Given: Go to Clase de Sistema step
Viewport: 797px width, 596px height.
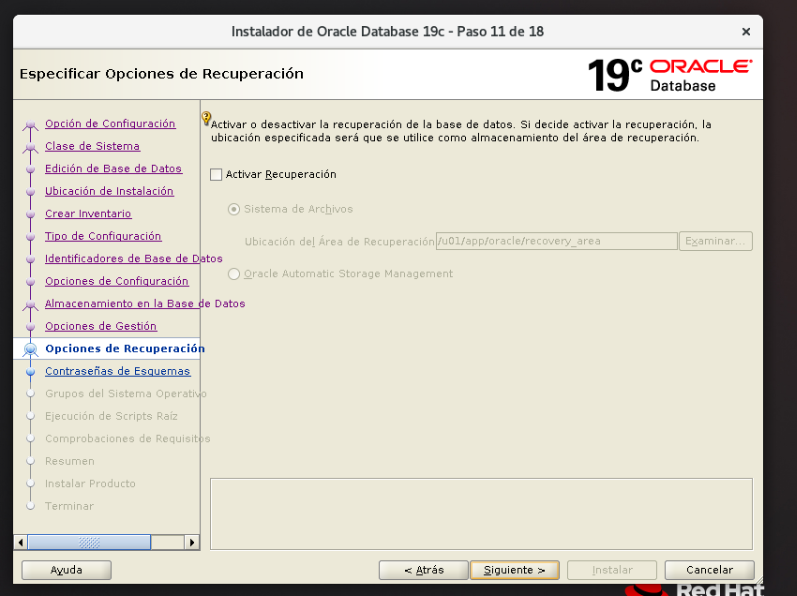Looking at the screenshot, I should 93,146.
